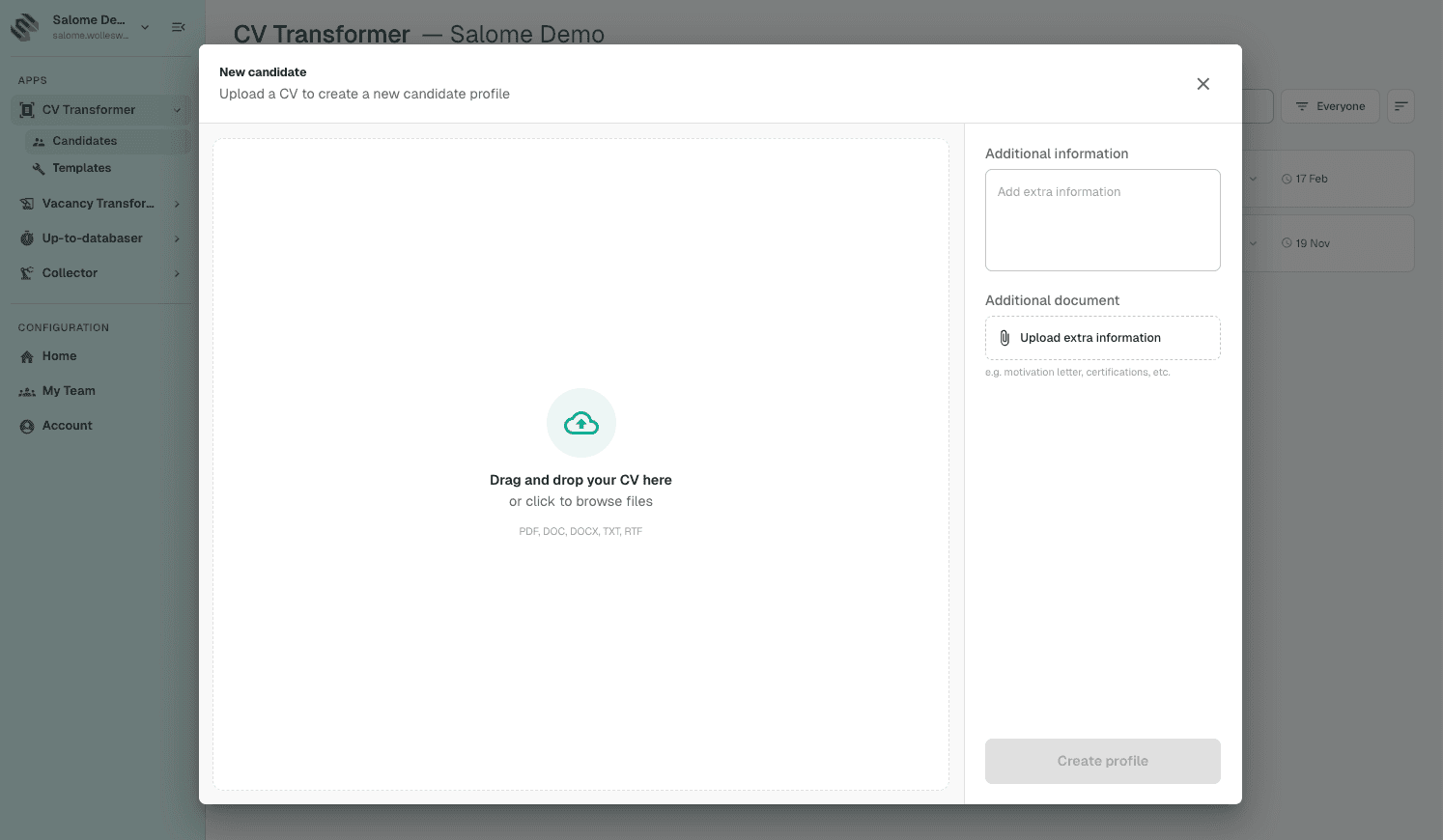This screenshot has height=840, width=1443.
Task: Collapse the CV Transformer menu chevron
Action: (x=177, y=110)
